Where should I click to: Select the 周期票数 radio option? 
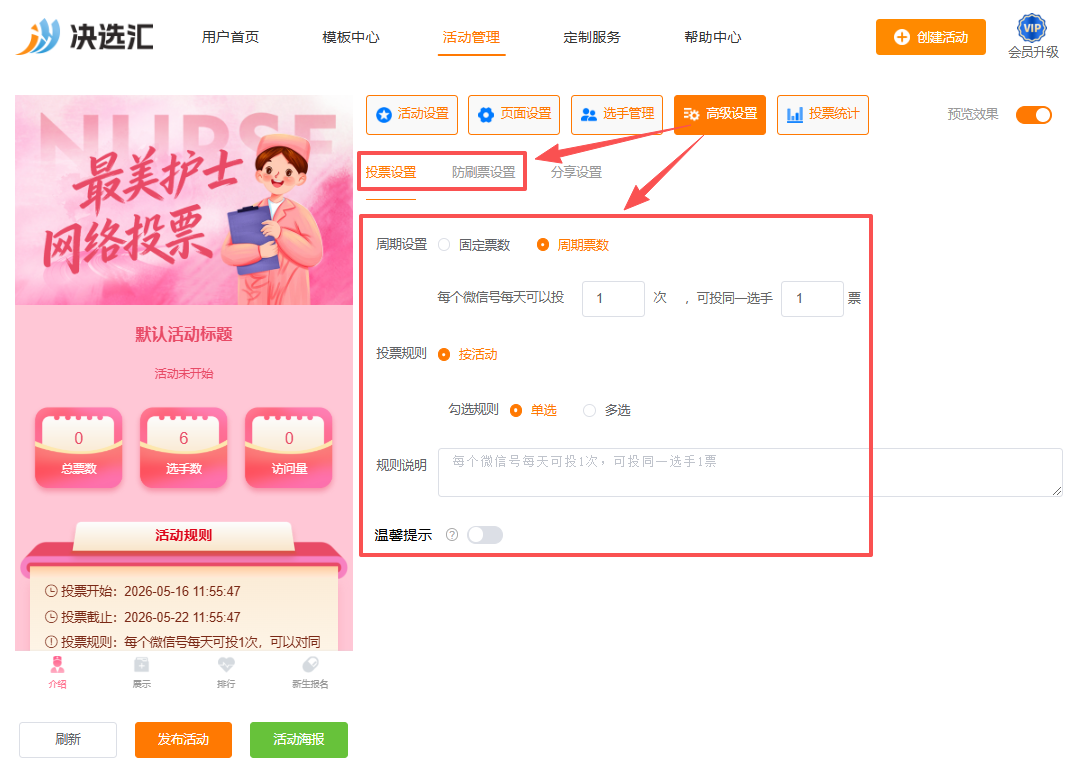tap(573, 245)
